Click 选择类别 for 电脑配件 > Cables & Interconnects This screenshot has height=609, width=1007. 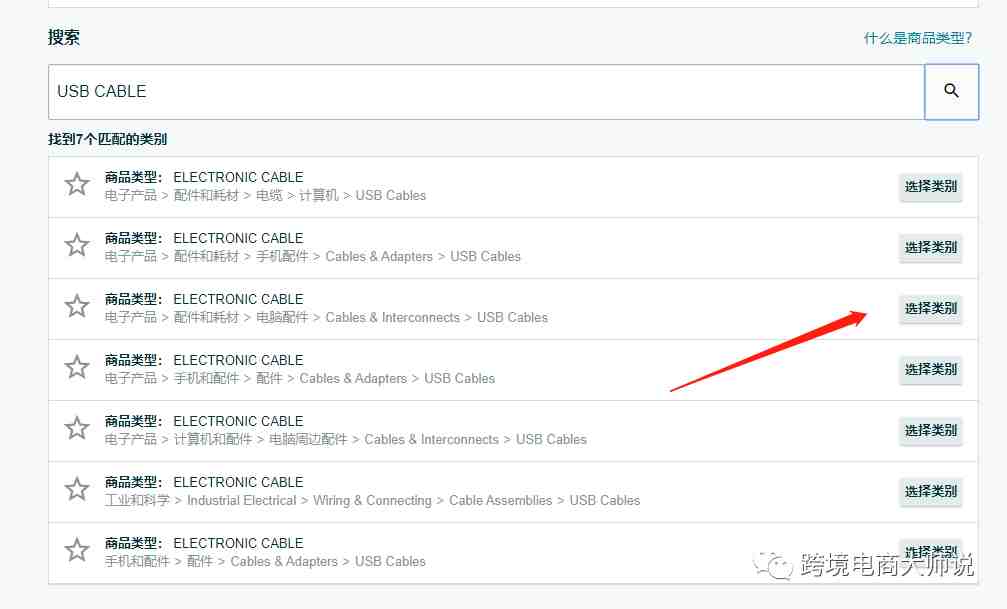click(x=931, y=308)
